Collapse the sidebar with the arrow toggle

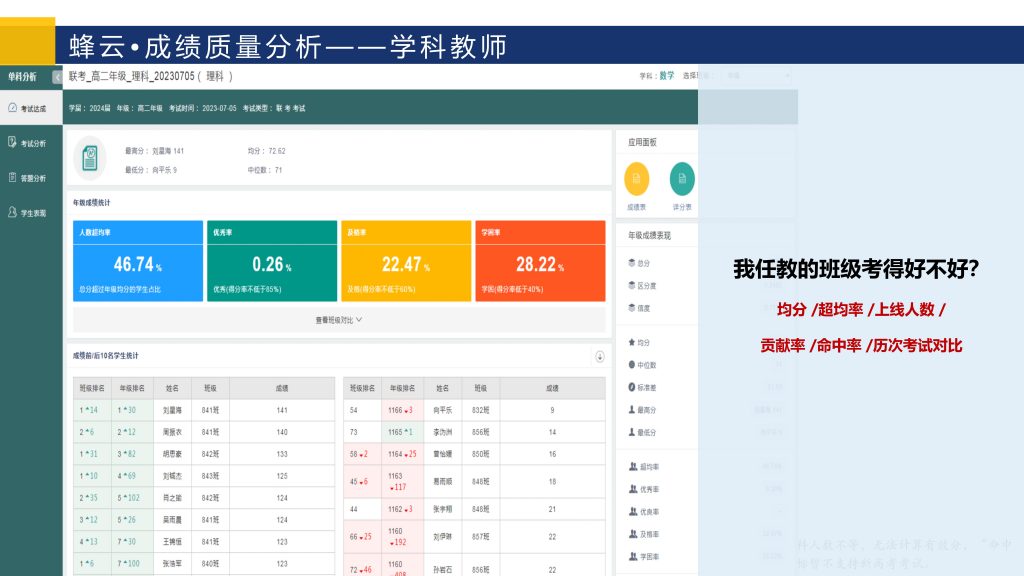pyautogui.click(x=57, y=77)
